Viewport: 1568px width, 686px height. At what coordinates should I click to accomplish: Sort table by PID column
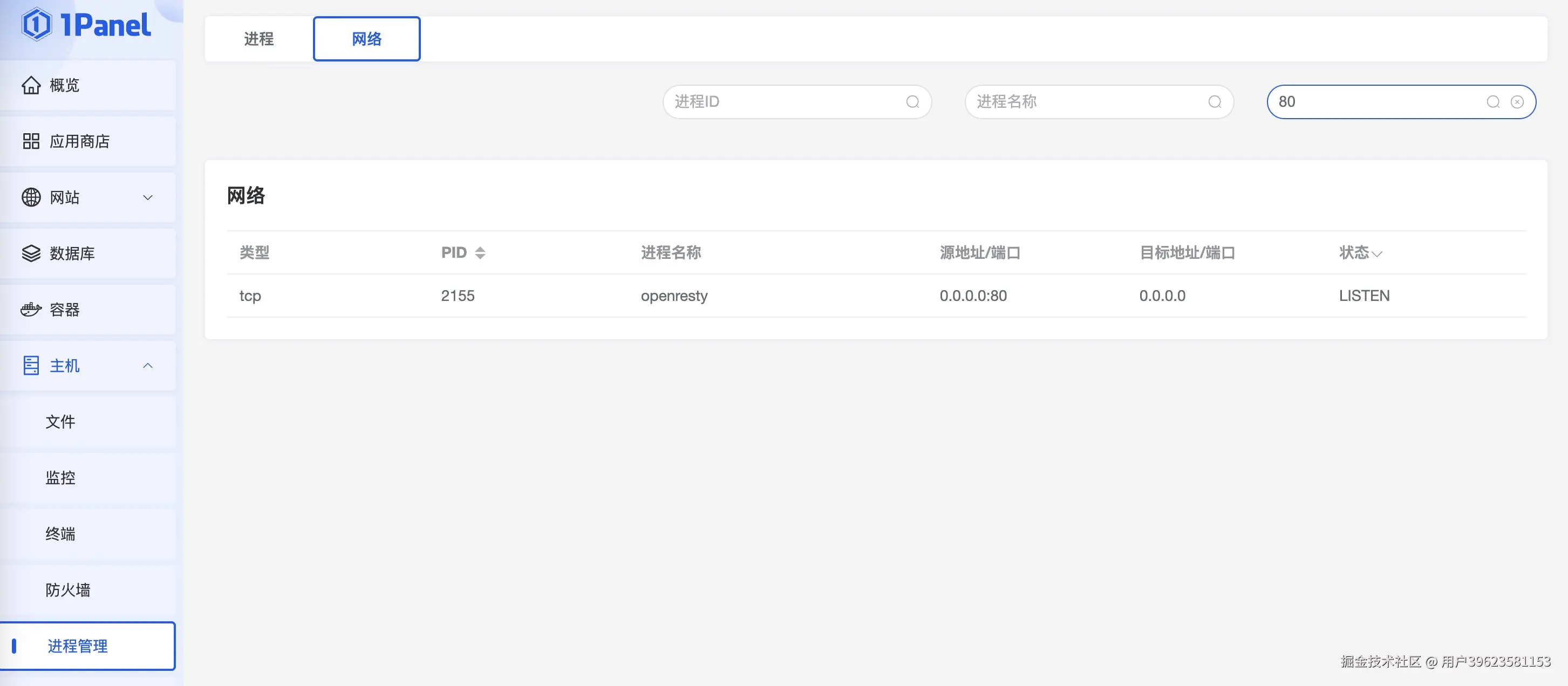click(x=480, y=253)
